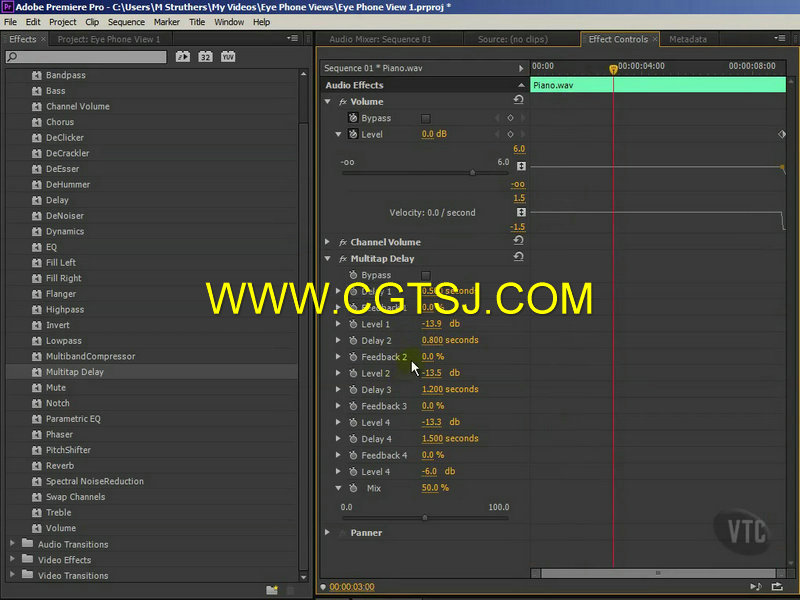
Task: Click the Mix slider handle
Action: click(424, 518)
